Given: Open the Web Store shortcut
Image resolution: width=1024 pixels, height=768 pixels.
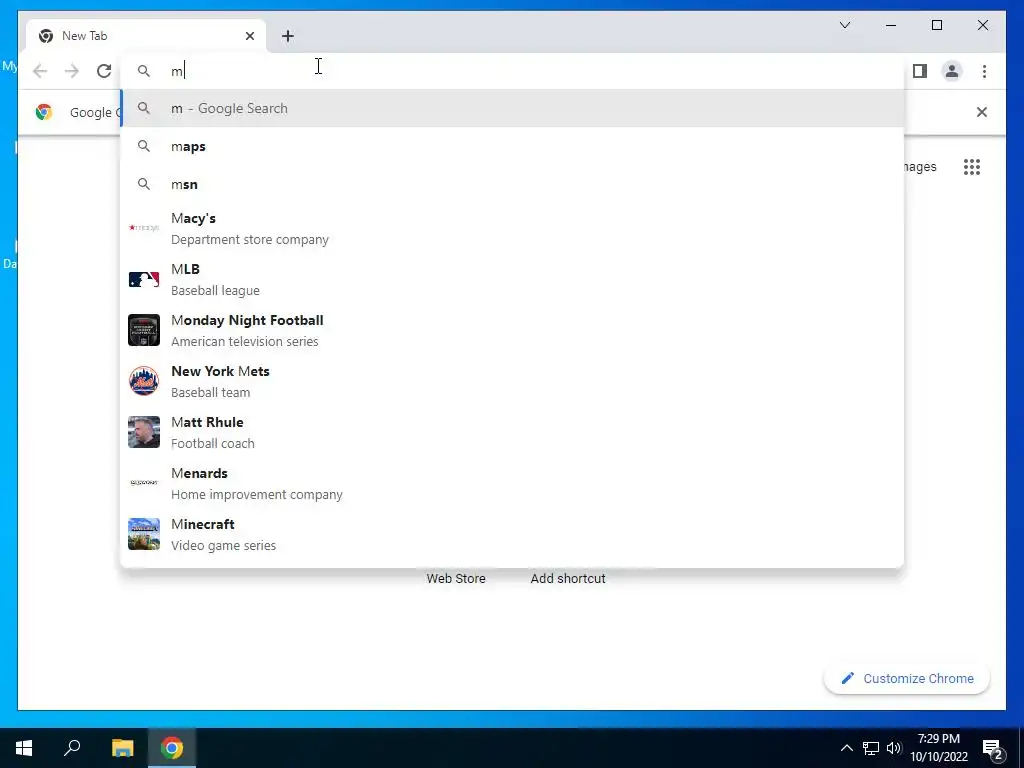Looking at the screenshot, I should click(x=456, y=579).
